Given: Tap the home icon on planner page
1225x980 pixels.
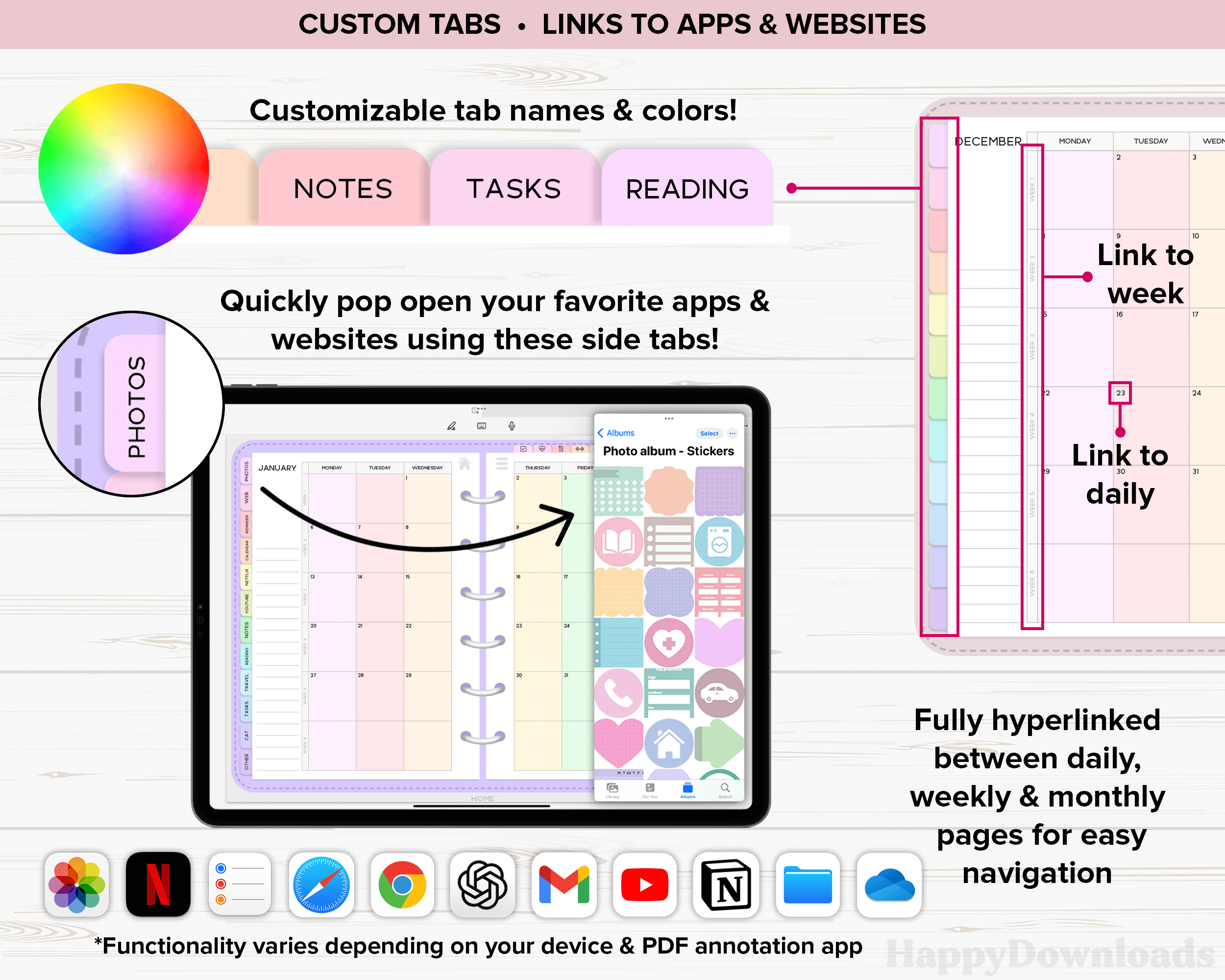Looking at the screenshot, I should tap(464, 464).
